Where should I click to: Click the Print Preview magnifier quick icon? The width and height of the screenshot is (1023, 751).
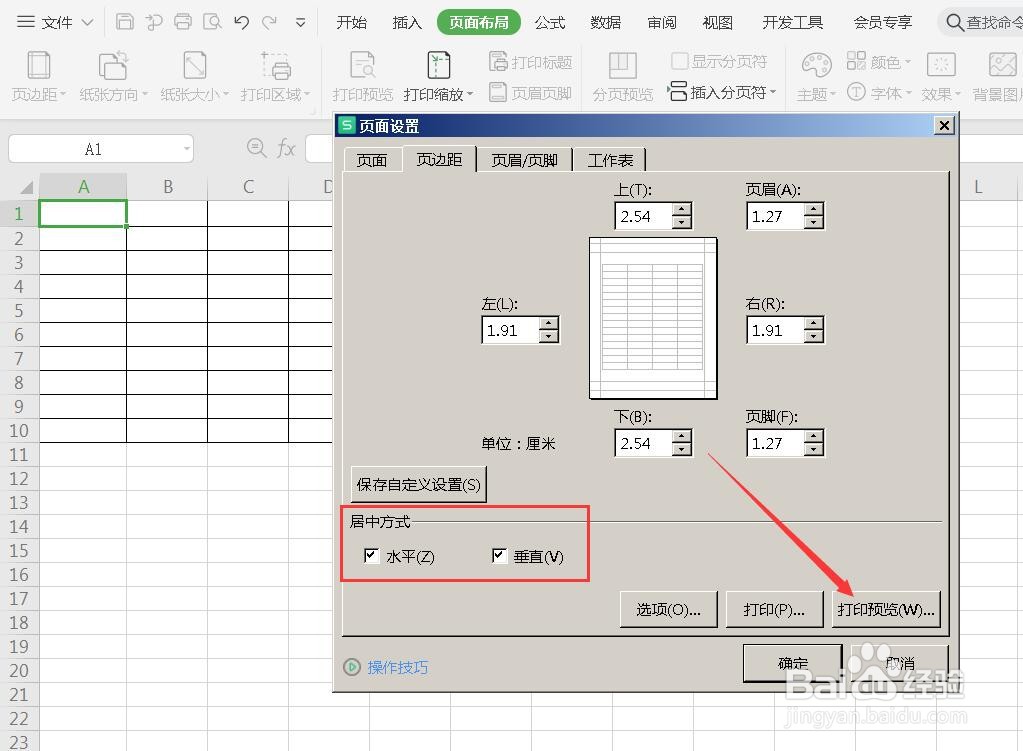213,22
